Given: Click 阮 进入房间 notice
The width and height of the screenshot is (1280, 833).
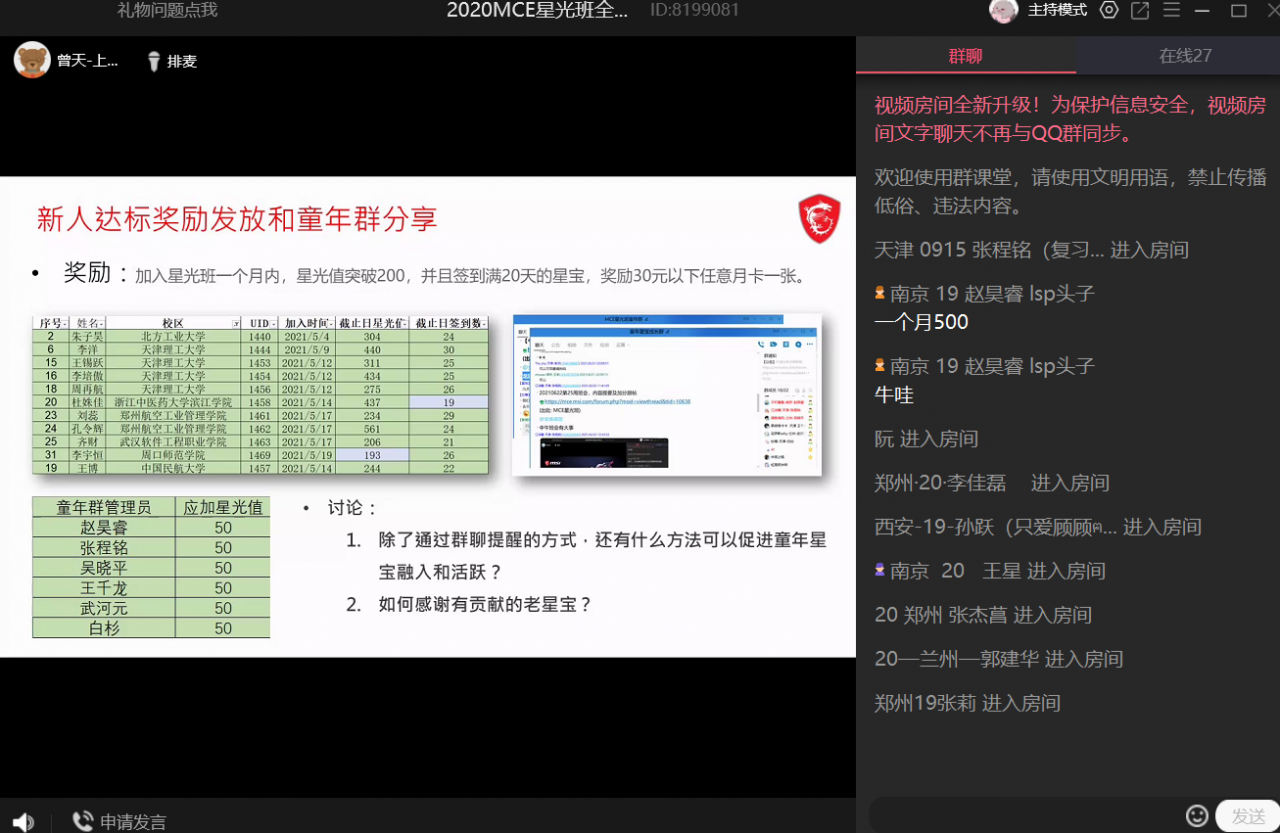Looking at the screenshot, I should (926, 438).
